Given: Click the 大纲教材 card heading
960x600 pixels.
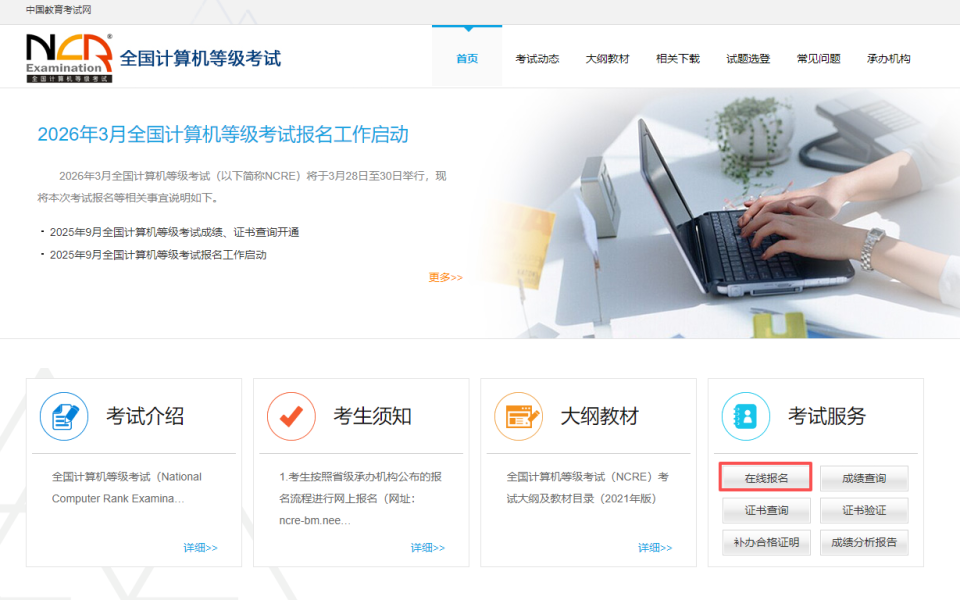Looking at the screenshot, I should click(x=599, y=416).
